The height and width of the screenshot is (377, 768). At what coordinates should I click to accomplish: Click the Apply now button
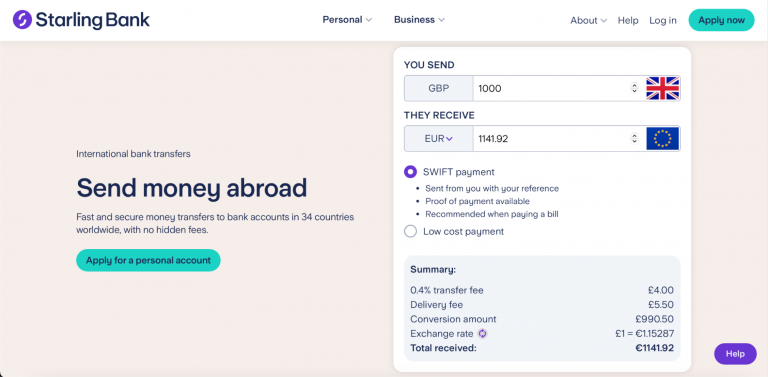coord(721,20)
